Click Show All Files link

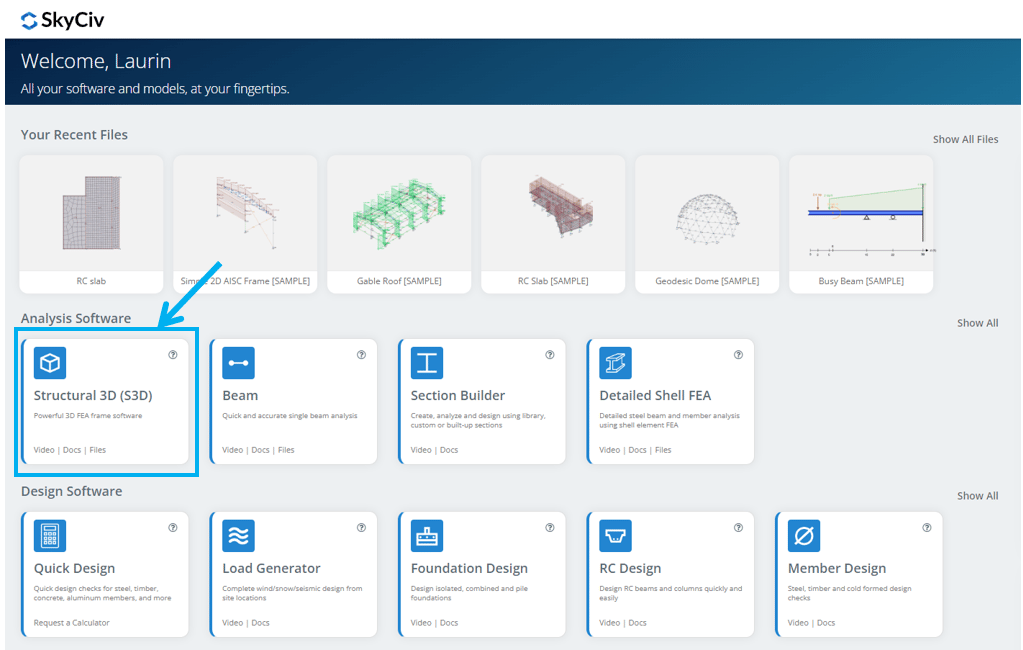(x=966, y=139)
